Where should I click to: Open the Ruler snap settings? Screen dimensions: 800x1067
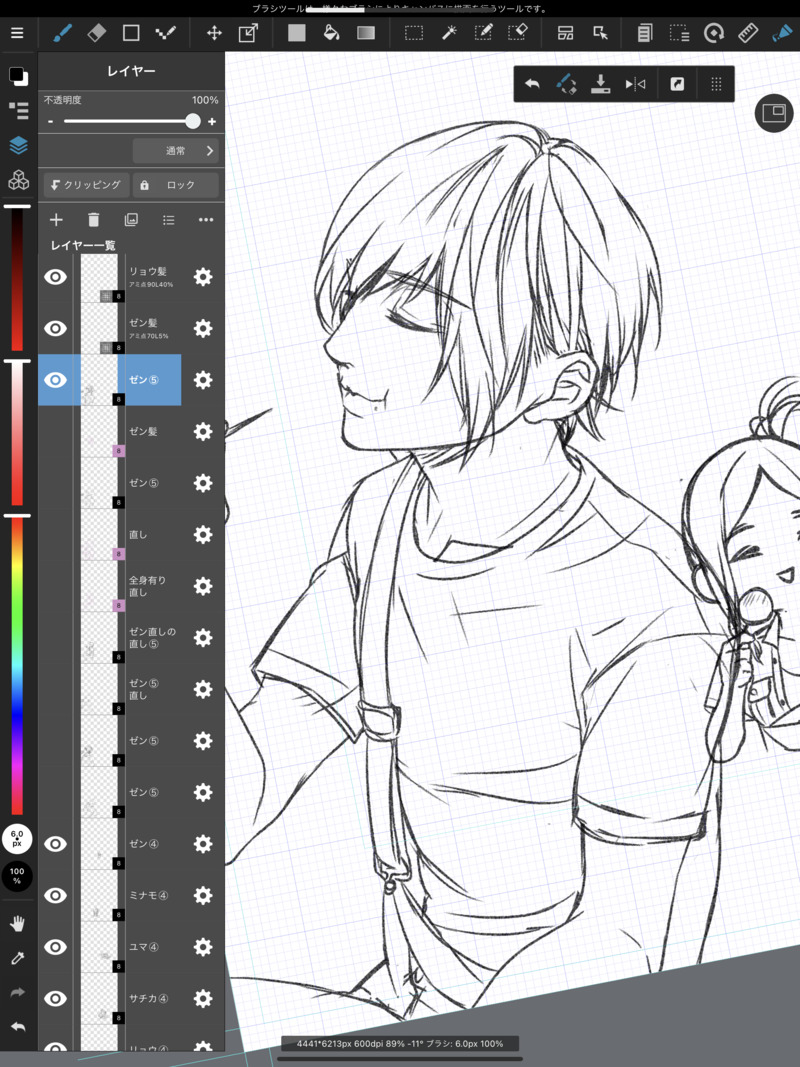coord(748,33)
